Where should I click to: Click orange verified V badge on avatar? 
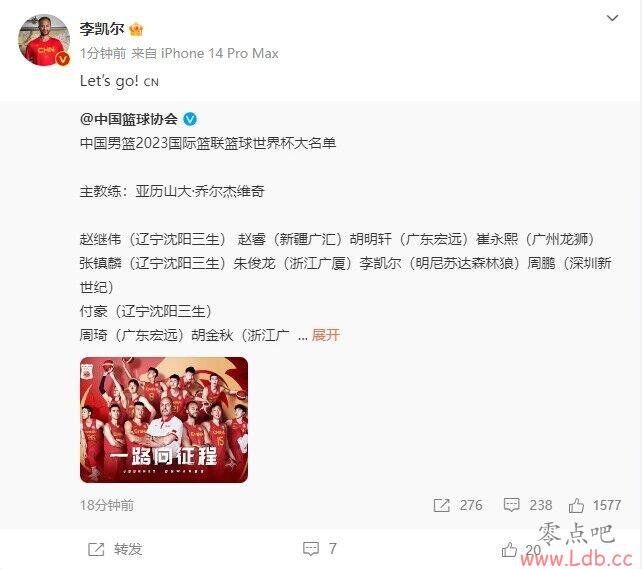63,59
